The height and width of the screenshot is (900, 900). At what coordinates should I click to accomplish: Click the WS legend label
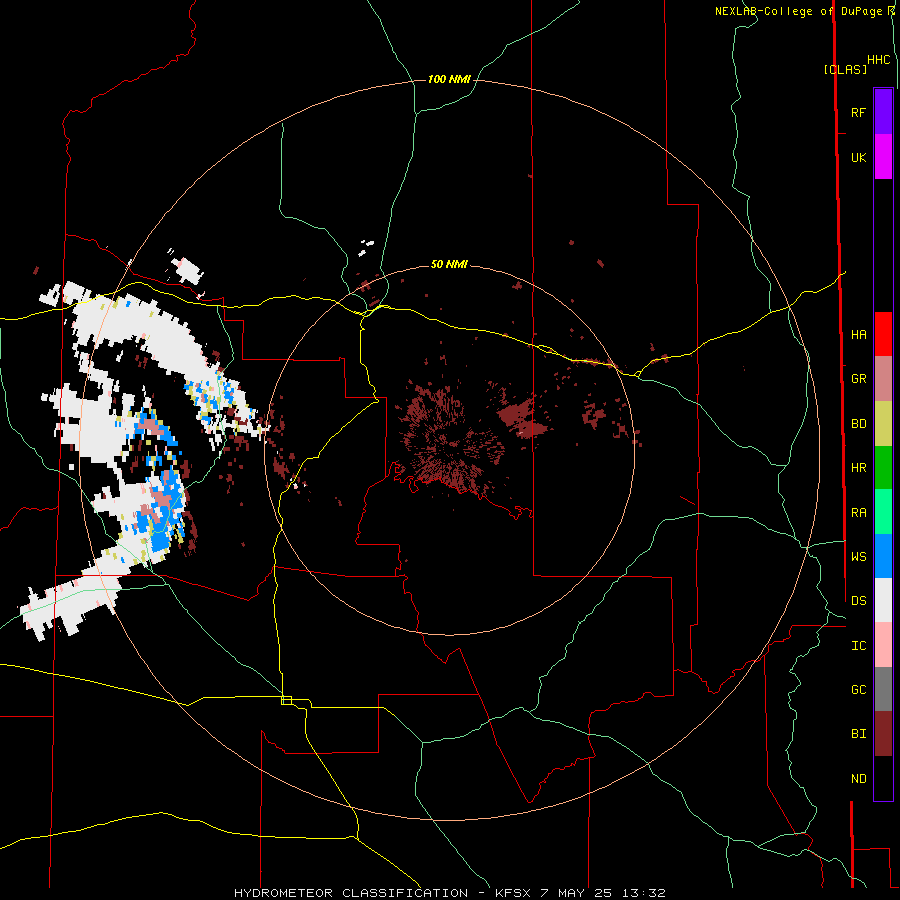point(858,557)
